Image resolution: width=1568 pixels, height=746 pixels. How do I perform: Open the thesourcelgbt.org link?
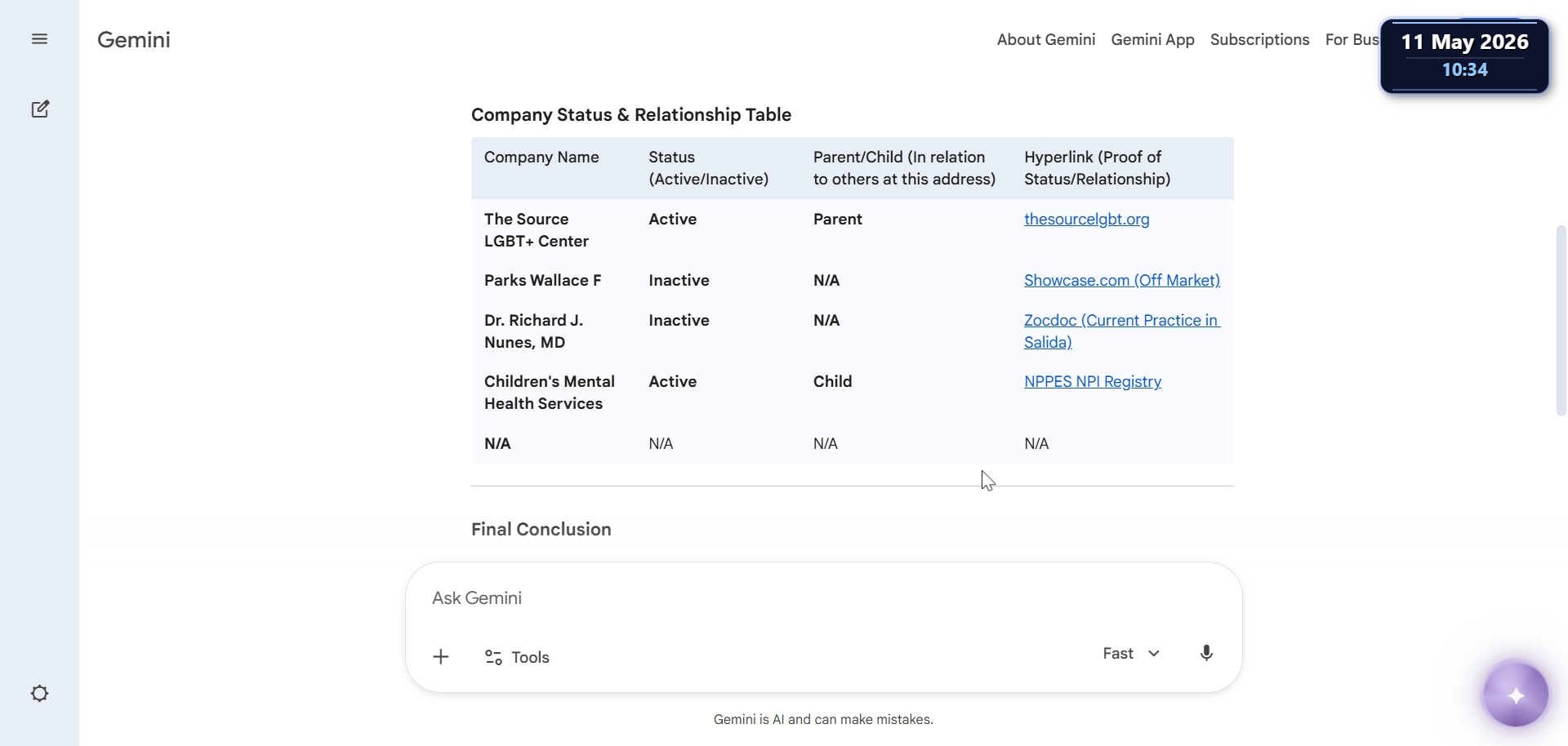(1087, 219)
